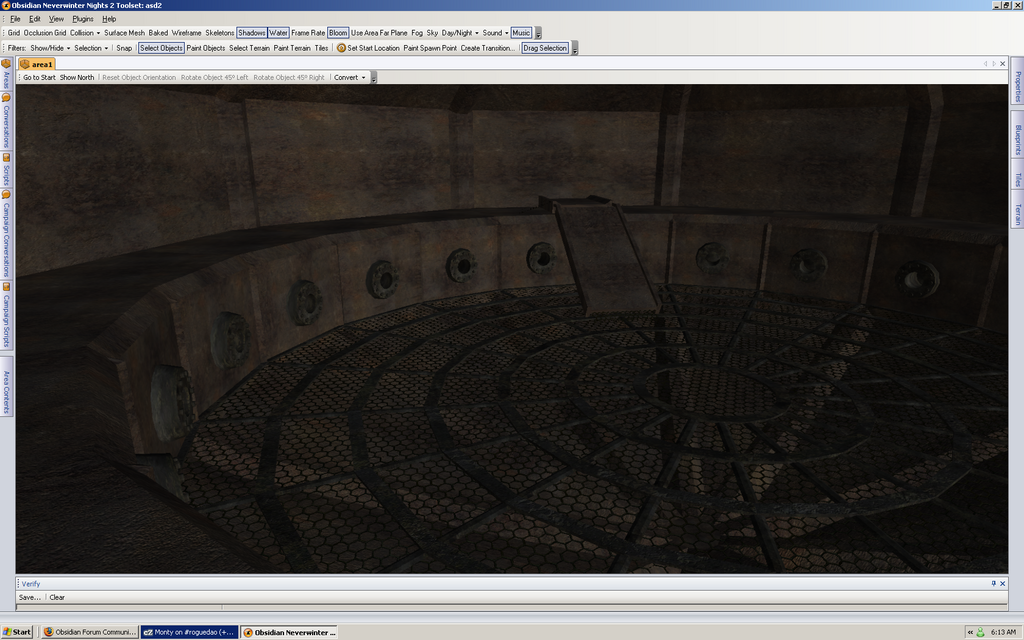The image size is (1024, 640).
Task: Open the Campaign Scripts side panel
Action: [6, 317]
